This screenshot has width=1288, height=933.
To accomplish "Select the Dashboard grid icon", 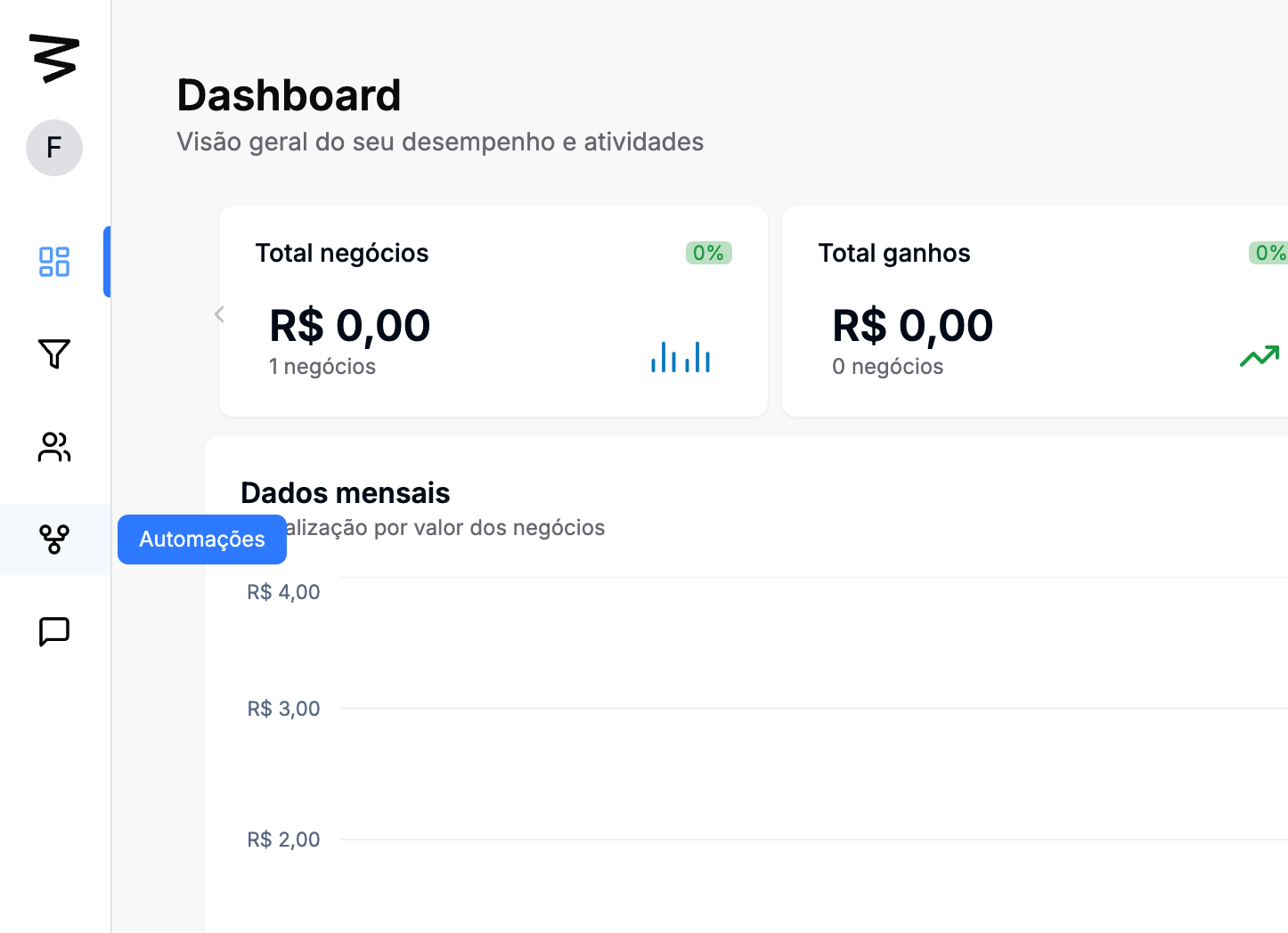I will tap(54, 262).
